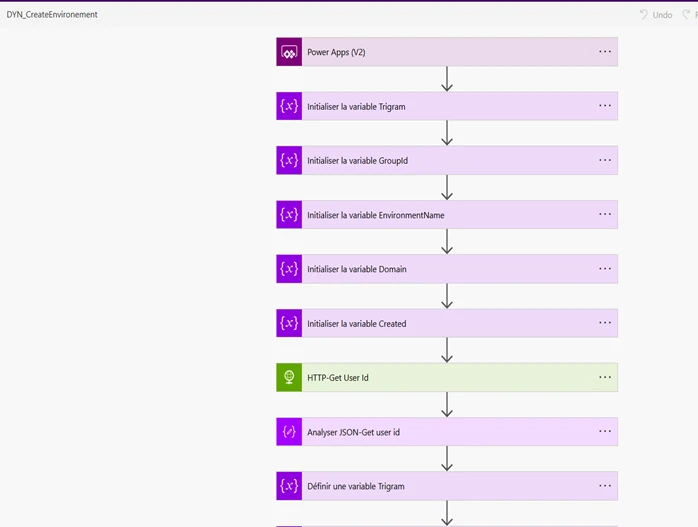Click the variable icon on Initialiser la variable Trigram

289,106
